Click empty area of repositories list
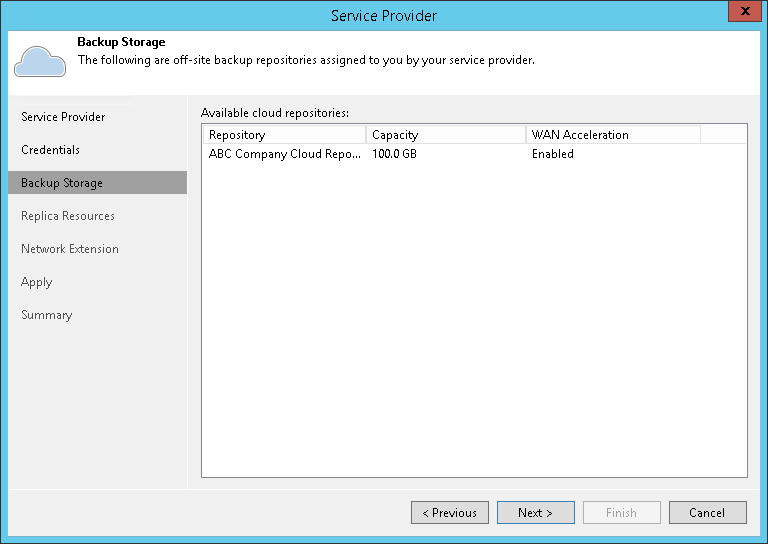768x544 pixels. coord(474,318)
